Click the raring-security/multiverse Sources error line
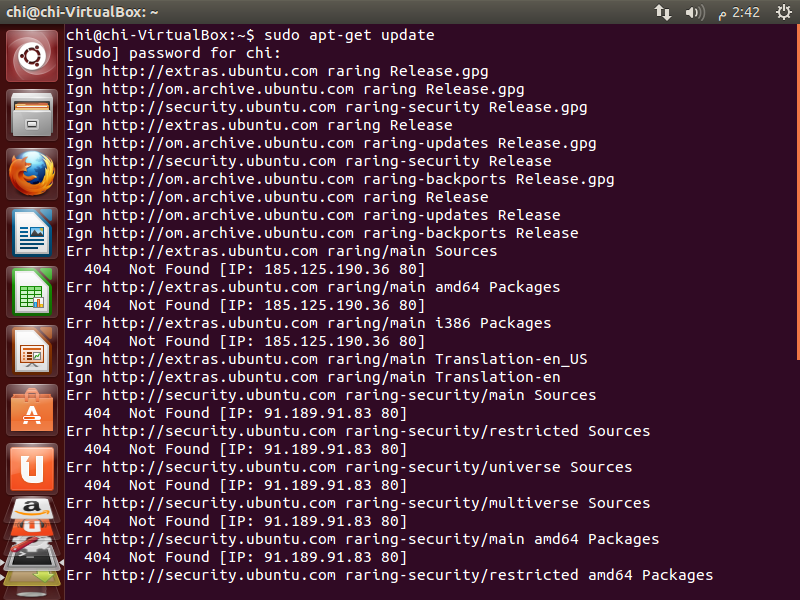This screenshot has width=800, height=600. 358,503
